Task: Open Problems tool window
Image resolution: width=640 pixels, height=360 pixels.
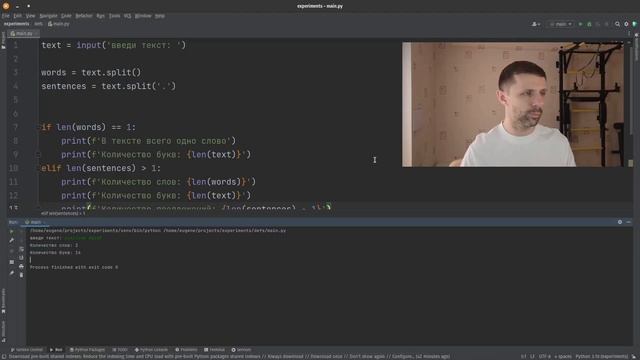Action: point(186,350)
